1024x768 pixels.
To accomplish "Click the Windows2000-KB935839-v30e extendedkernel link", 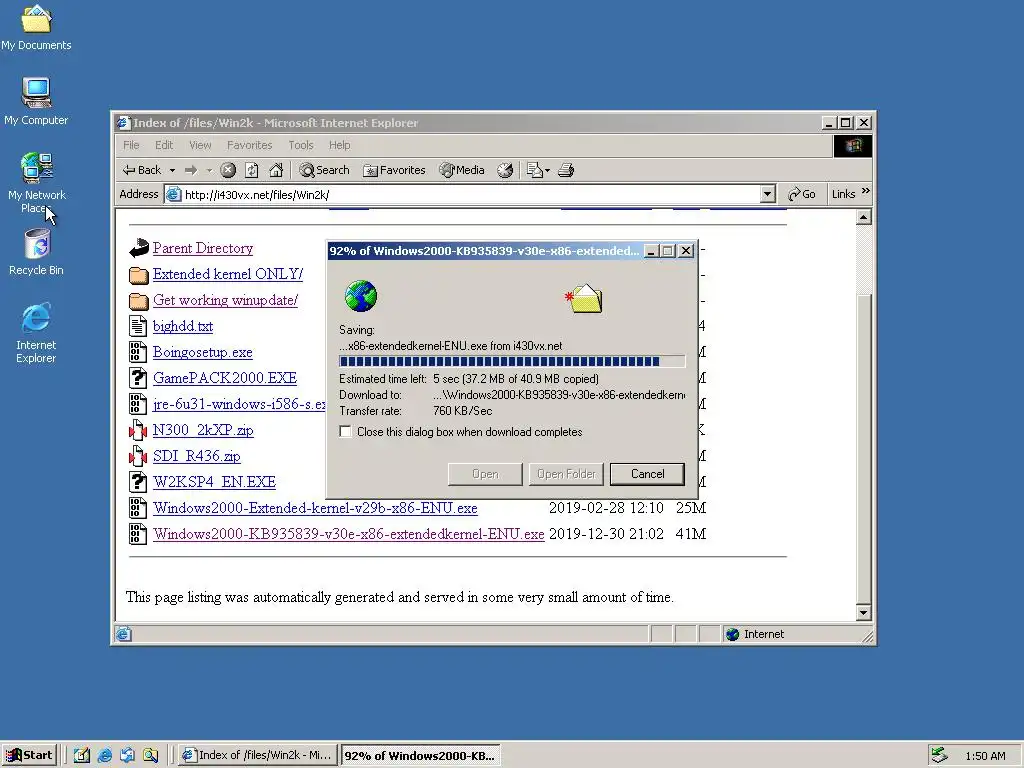I will click(x=349, y=534).
